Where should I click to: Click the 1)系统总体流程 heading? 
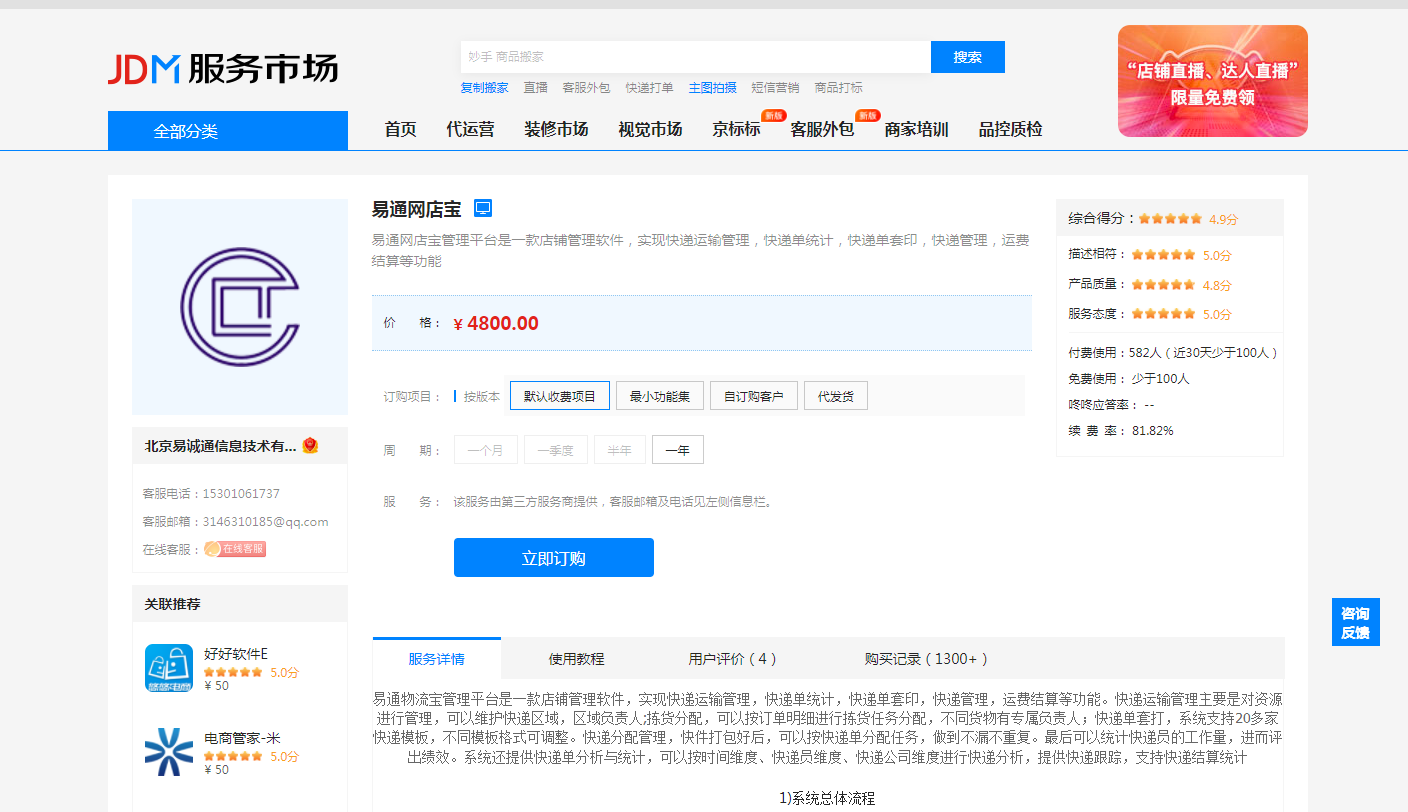pyautogui.click(x=827, y=798)
